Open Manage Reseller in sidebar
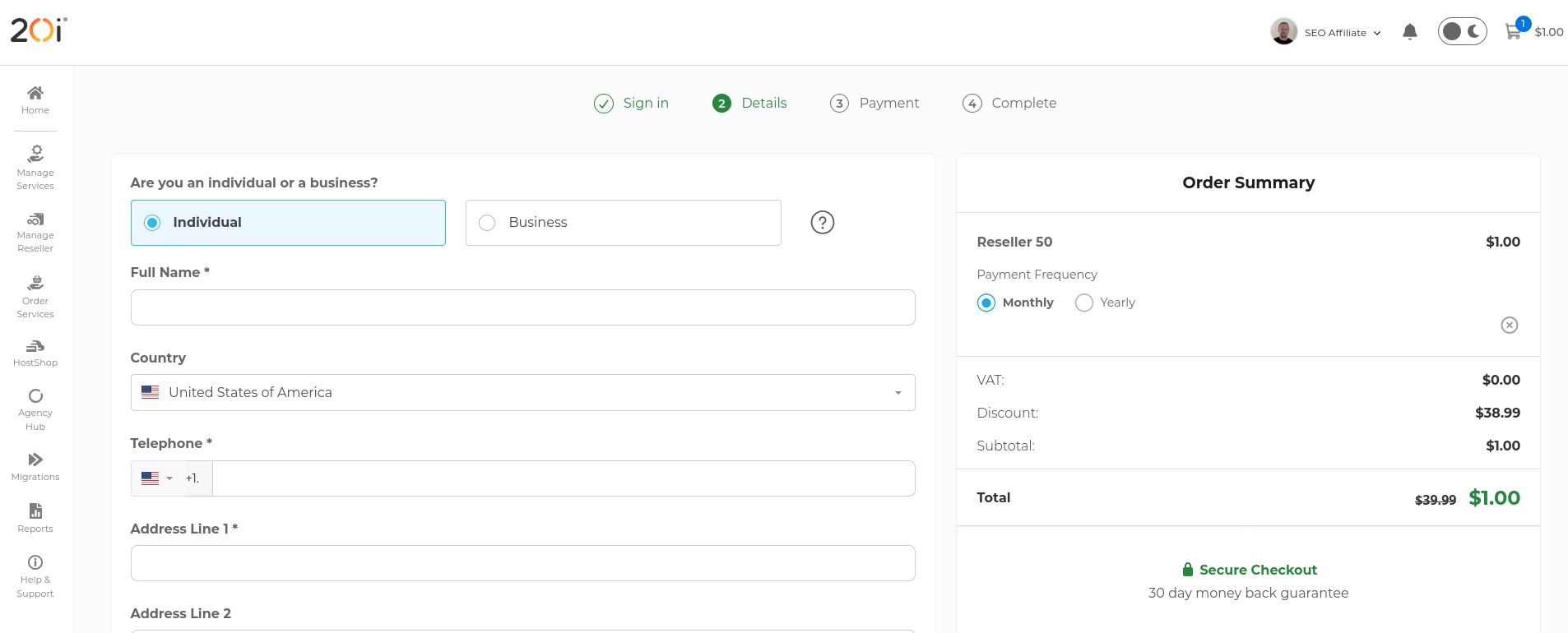The height and width of the screenshot is (633, 1568). point(35,233)
